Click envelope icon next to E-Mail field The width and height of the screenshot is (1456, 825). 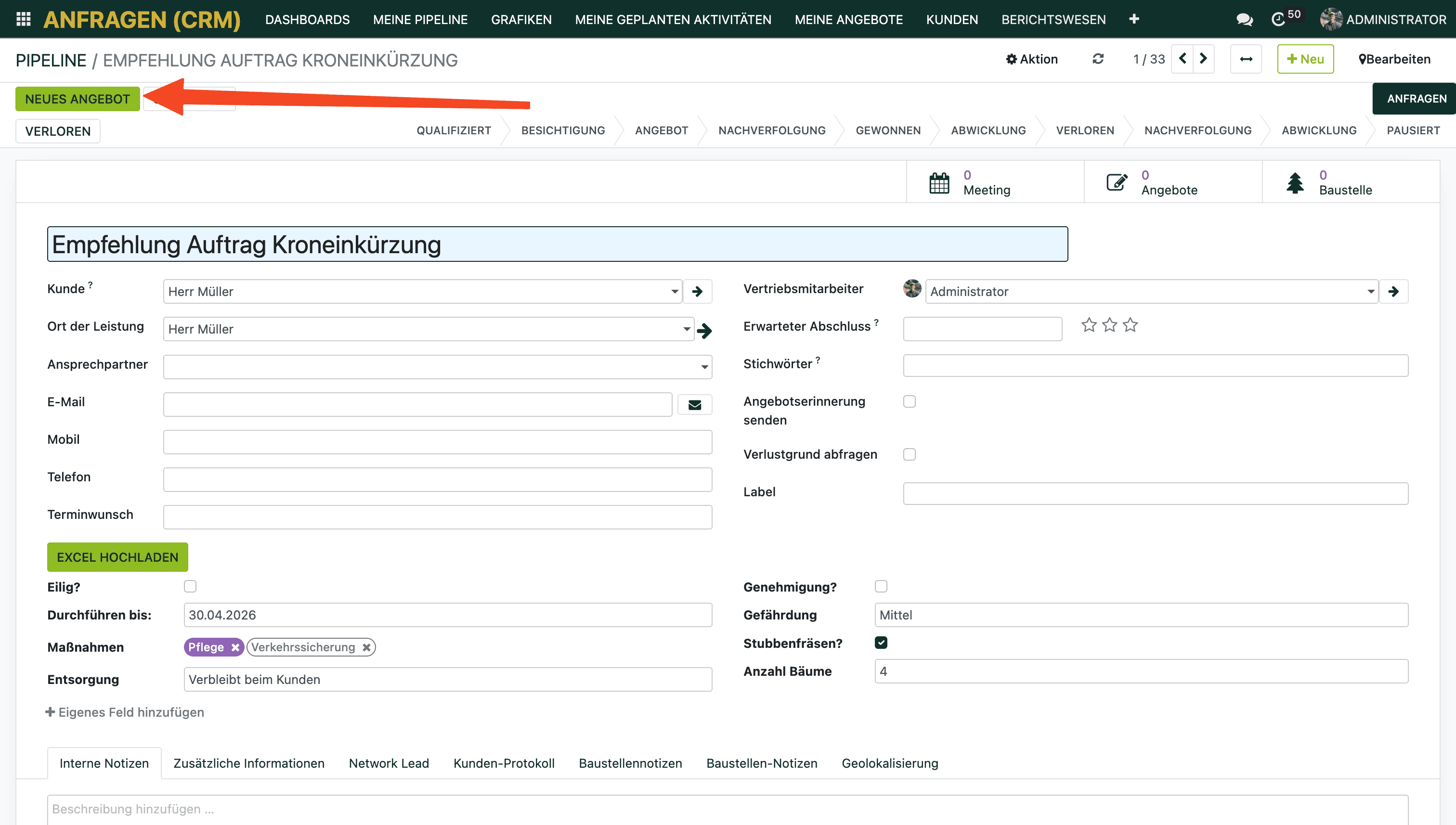[x=694, y=405]
